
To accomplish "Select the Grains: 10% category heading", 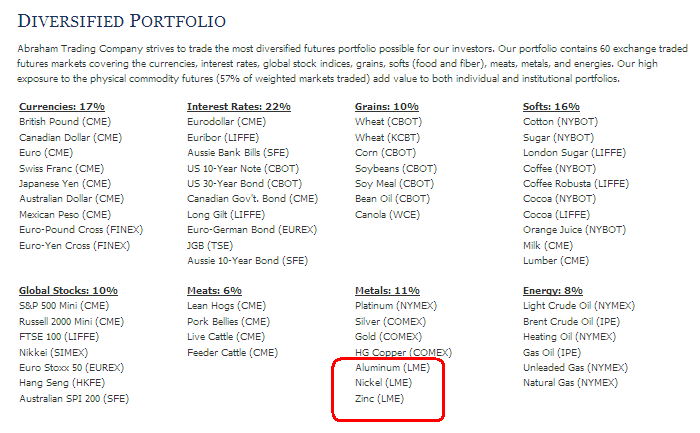I will 387,106.
